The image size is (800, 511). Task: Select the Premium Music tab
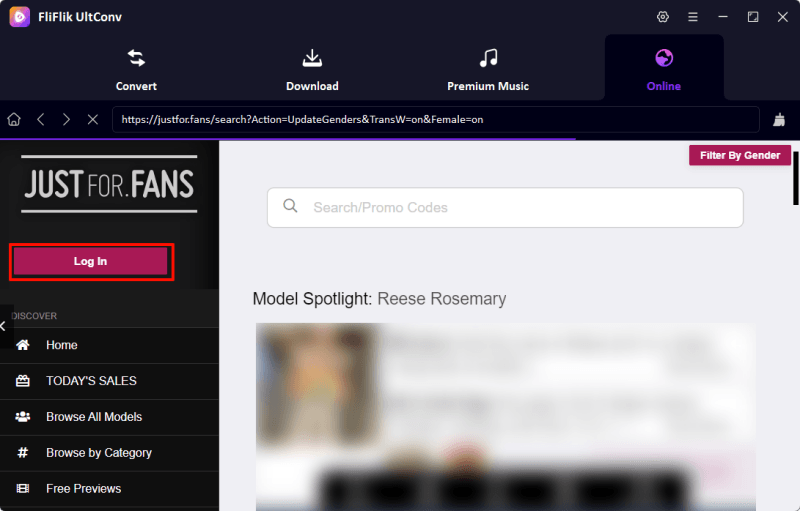click(x=488, y=68)
